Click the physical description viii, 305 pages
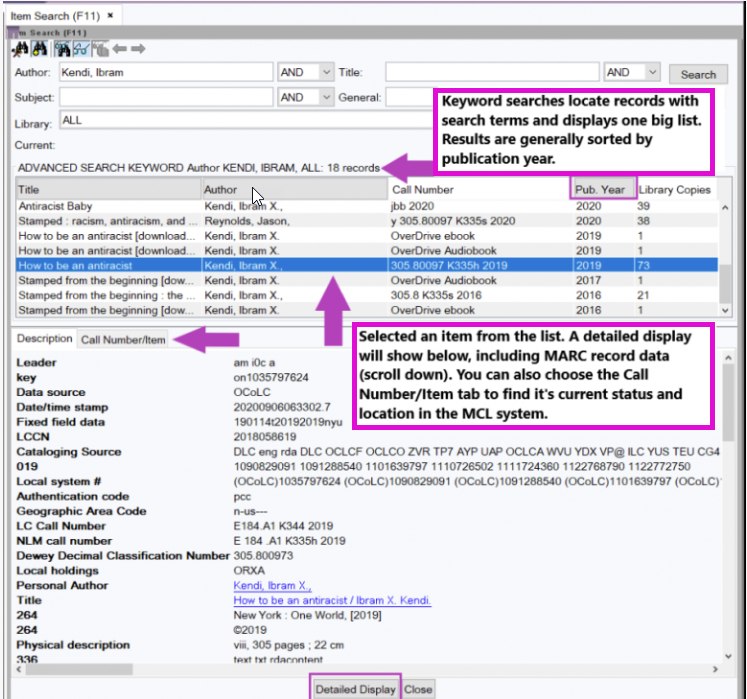Image resolution: width=747 pixels, height=699 pixels. point(288,645)
